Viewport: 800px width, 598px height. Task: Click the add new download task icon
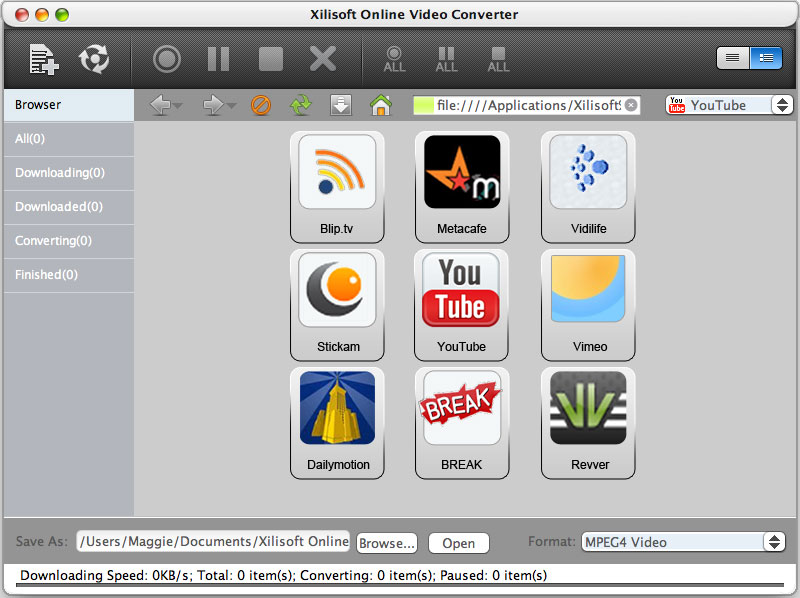(43, 59)
